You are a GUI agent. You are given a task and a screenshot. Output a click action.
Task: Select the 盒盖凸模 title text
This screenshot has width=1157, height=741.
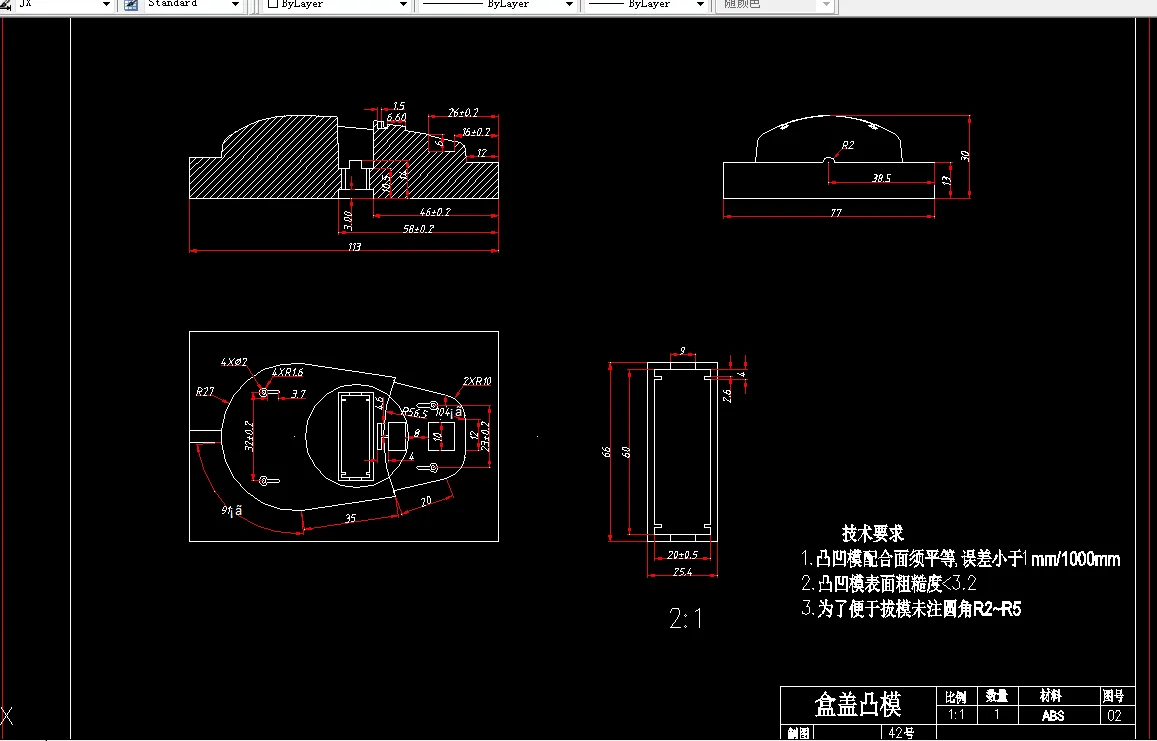coord(857,704)
